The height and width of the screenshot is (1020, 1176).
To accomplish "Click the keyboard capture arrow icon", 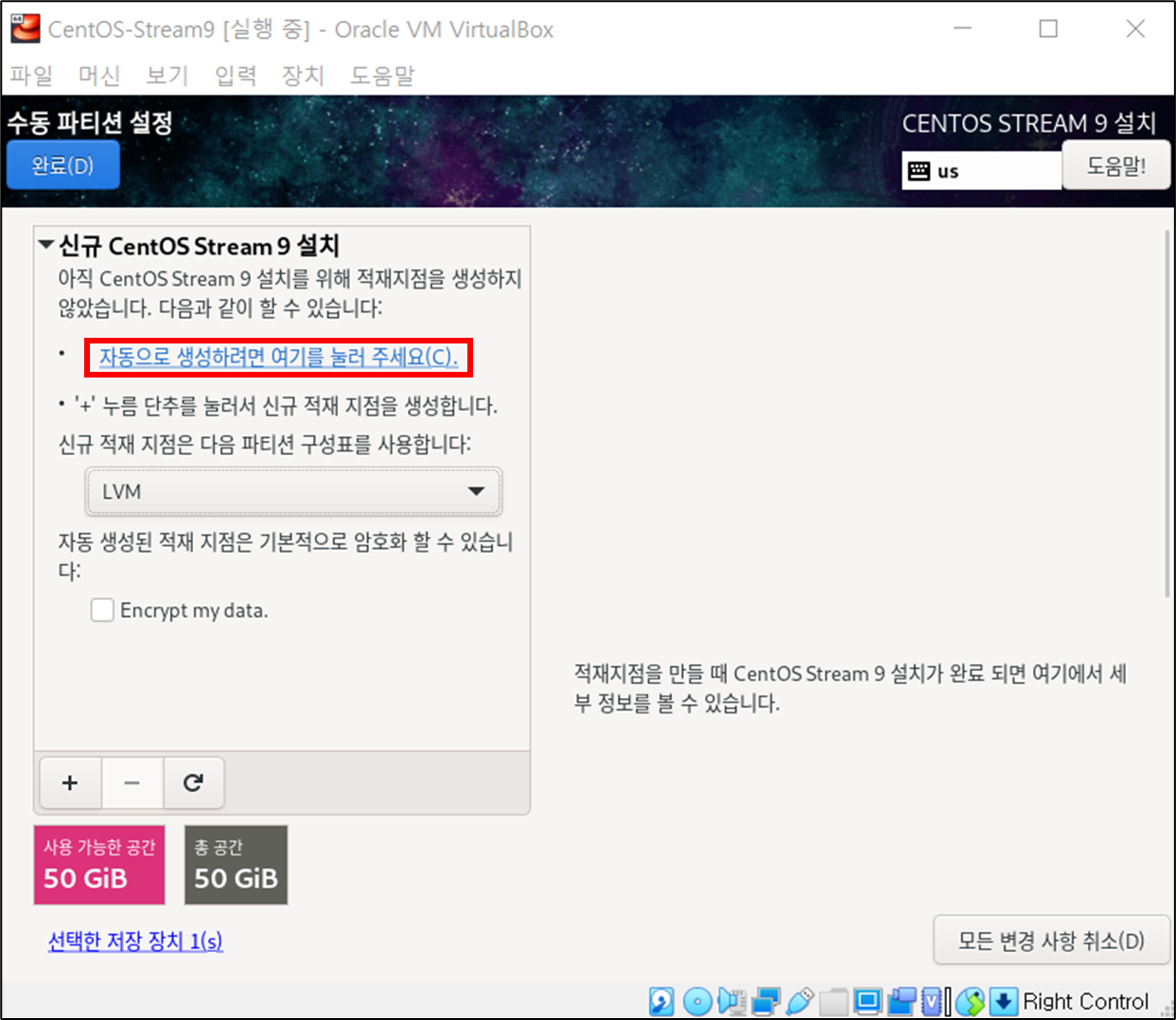I will (1004, 1001).
